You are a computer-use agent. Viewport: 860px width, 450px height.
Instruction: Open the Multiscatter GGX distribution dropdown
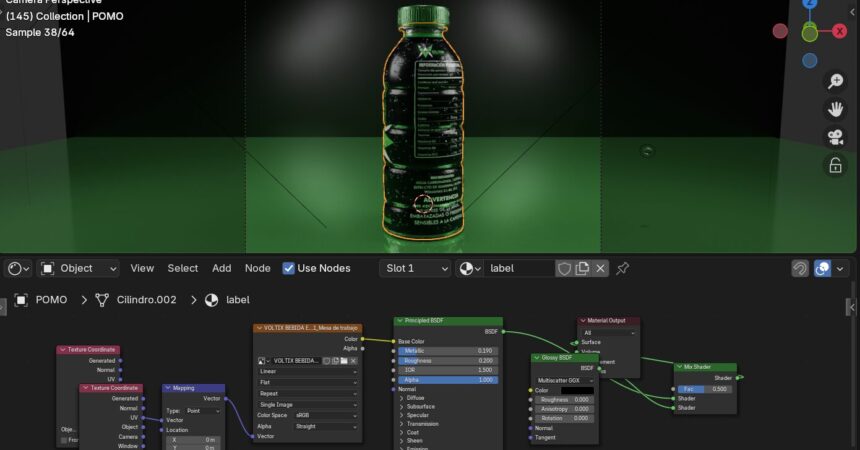565,380
